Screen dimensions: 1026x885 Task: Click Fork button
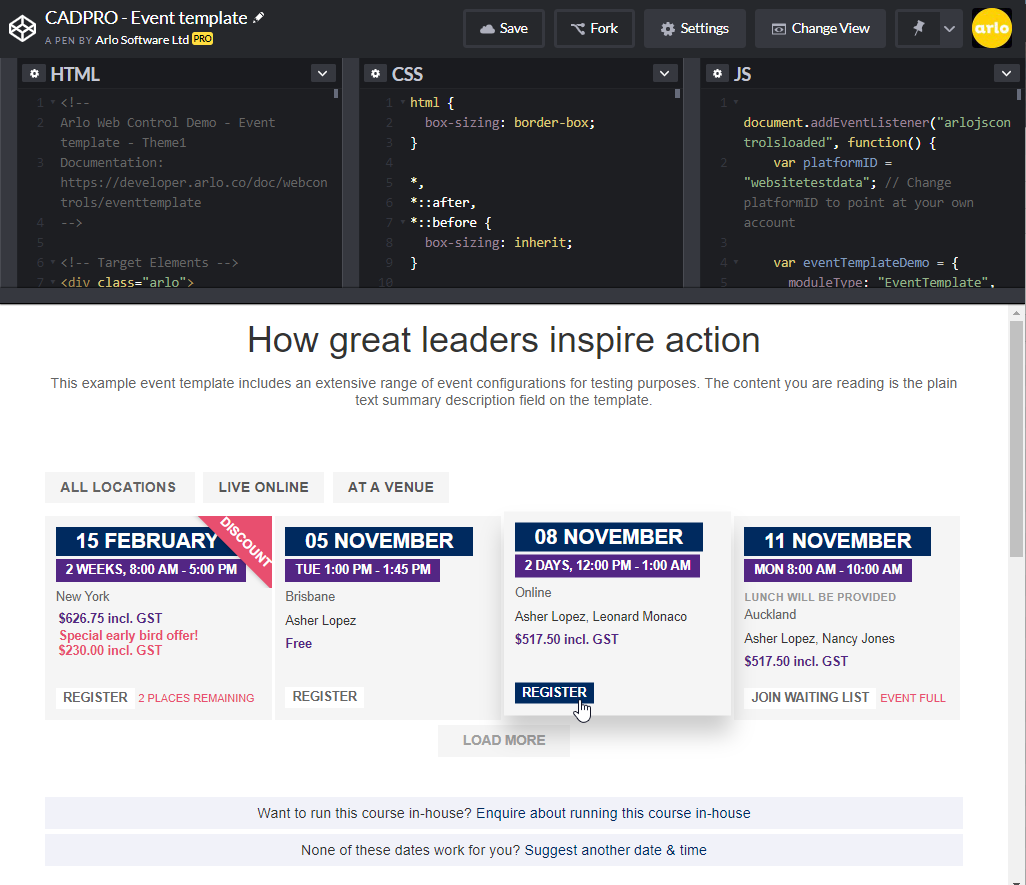pos(594,28)
